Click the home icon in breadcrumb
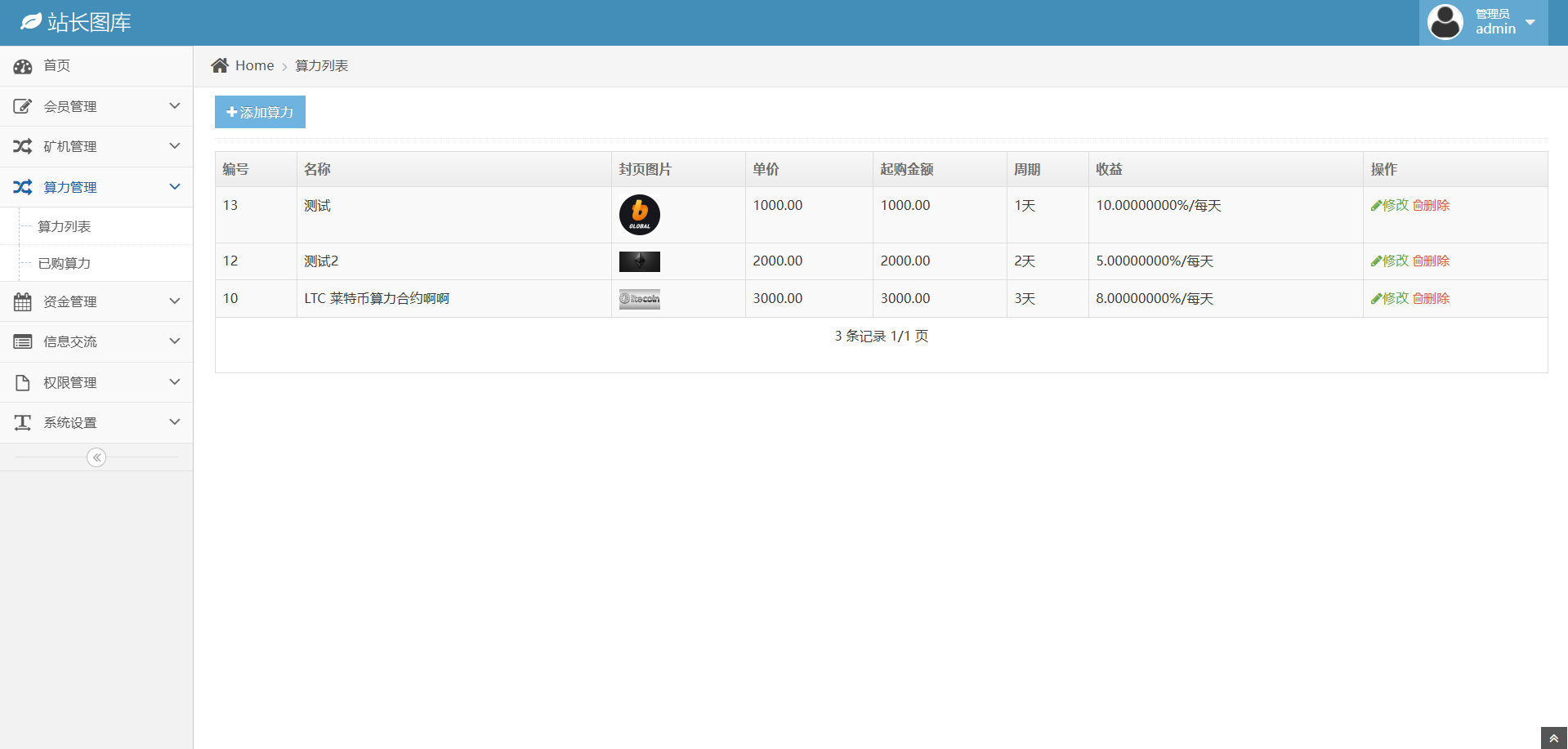This screenshot has height=749, width=1568. click(219, 65)
